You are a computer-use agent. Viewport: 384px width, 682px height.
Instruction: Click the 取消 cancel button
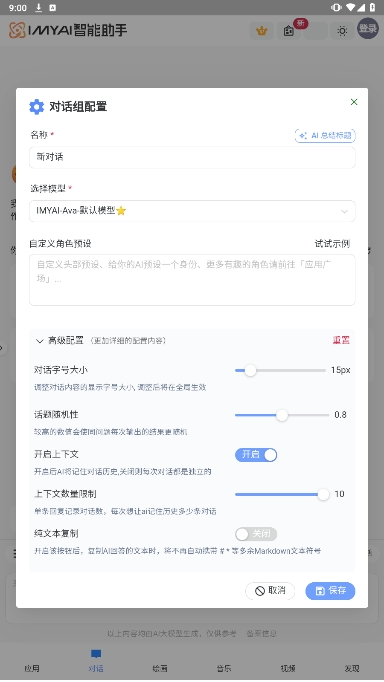point(270,591)
